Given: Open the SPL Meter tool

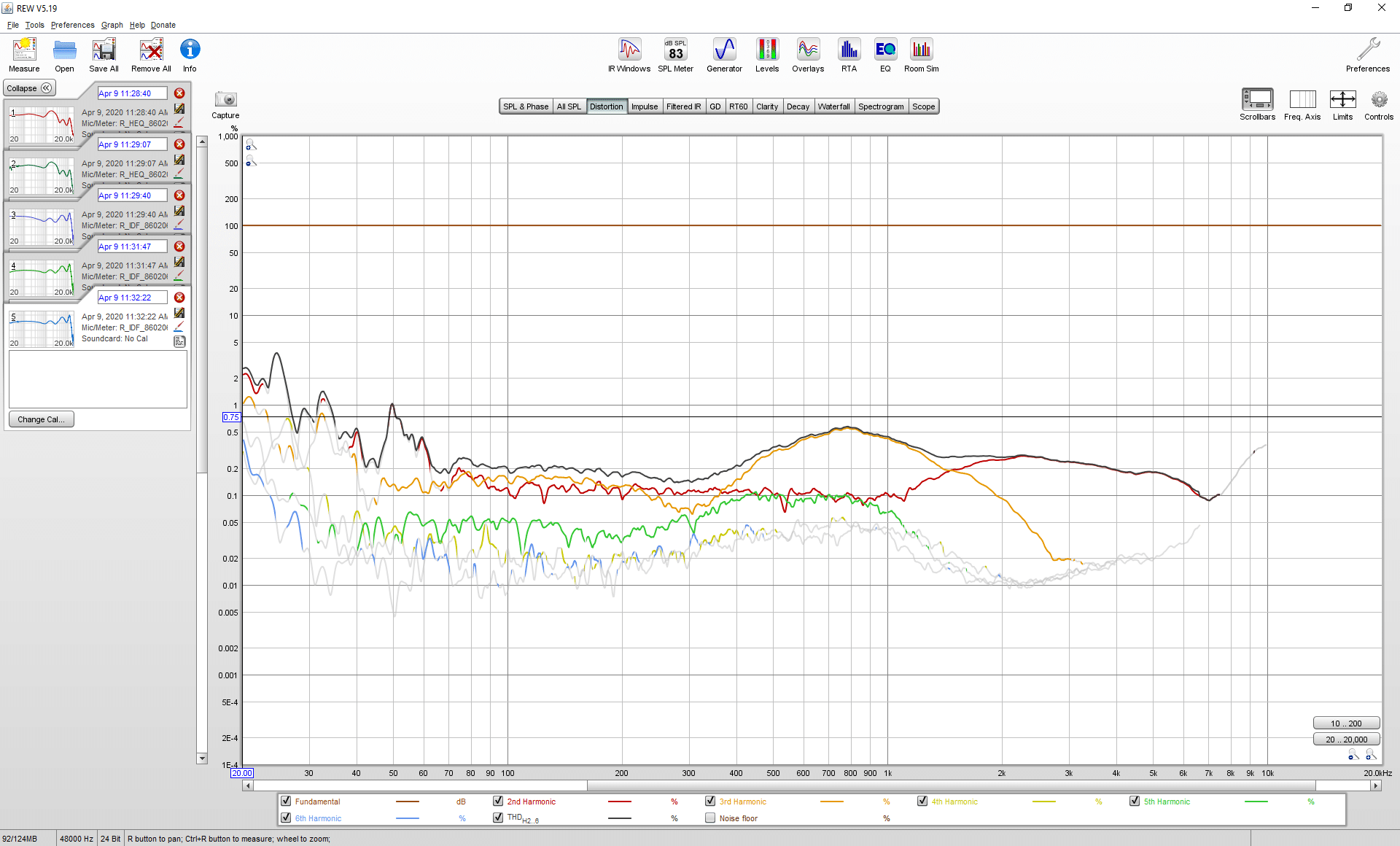Looking at the screenshot, I should click(675, 55).
